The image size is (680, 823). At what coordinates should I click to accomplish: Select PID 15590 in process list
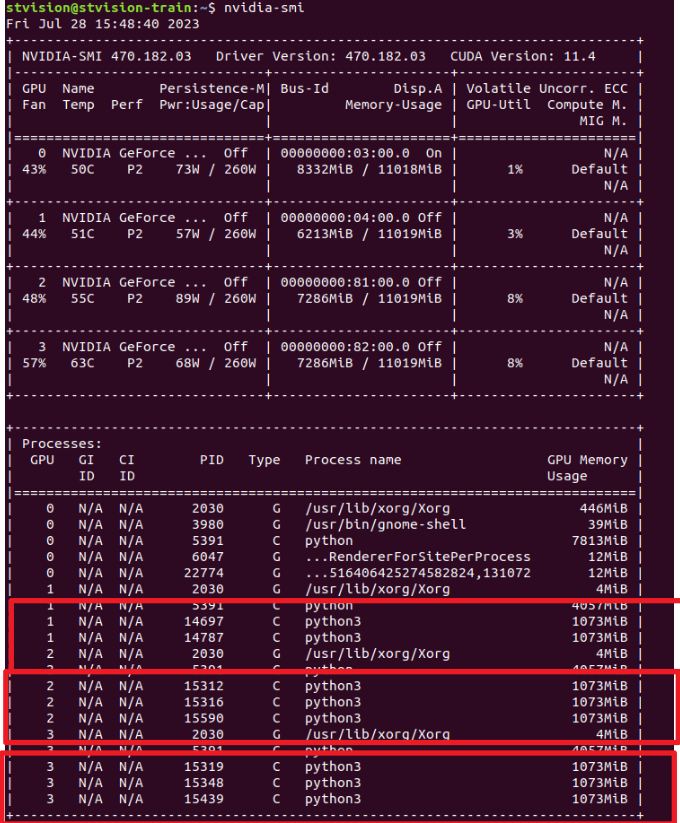click(x=204, y=719)
